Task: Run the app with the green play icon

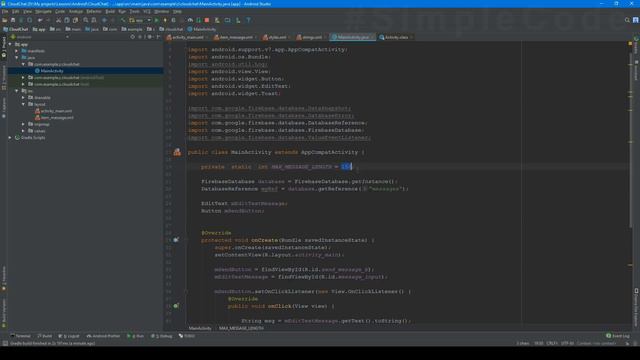Action: (x=157, y=20)
